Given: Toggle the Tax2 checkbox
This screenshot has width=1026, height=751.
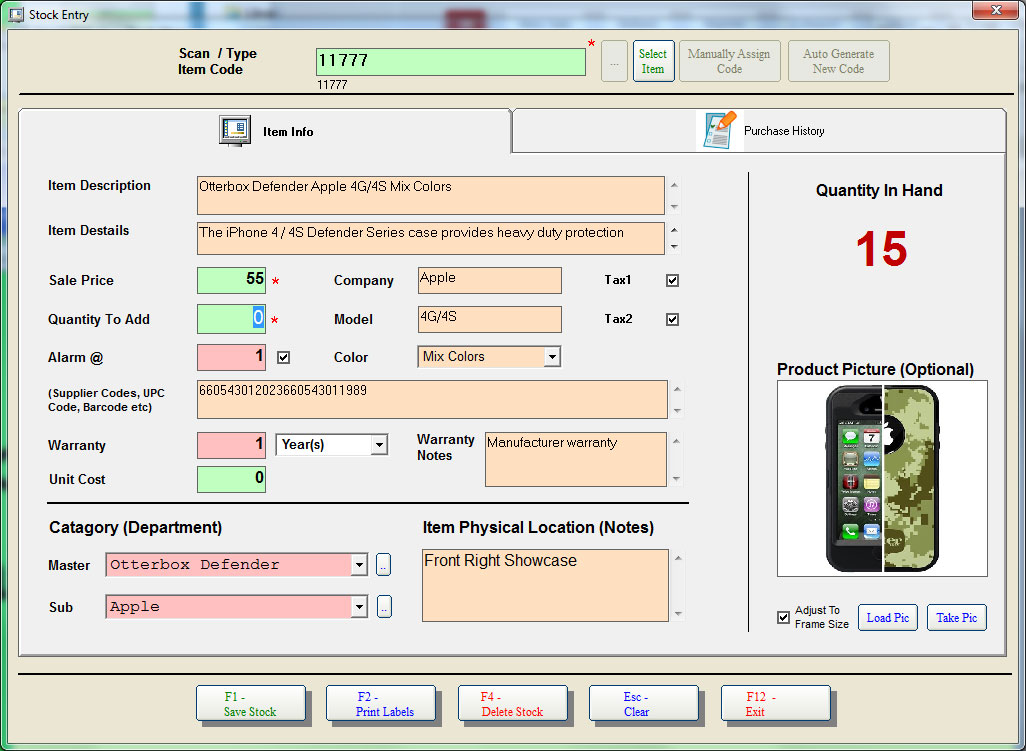Looking at the screenshot, I should [x=672, y=319].
